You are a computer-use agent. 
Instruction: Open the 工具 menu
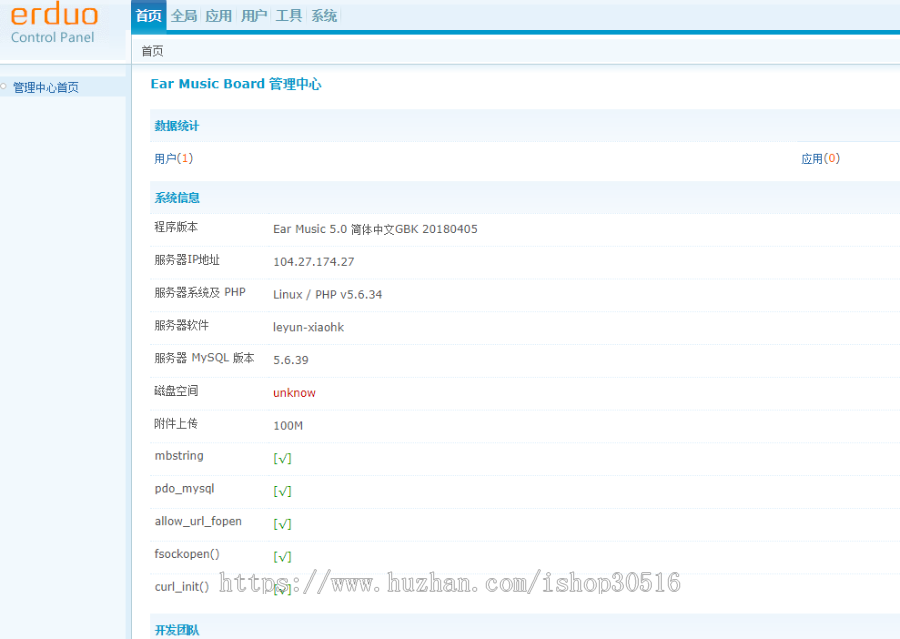(288, 15)
